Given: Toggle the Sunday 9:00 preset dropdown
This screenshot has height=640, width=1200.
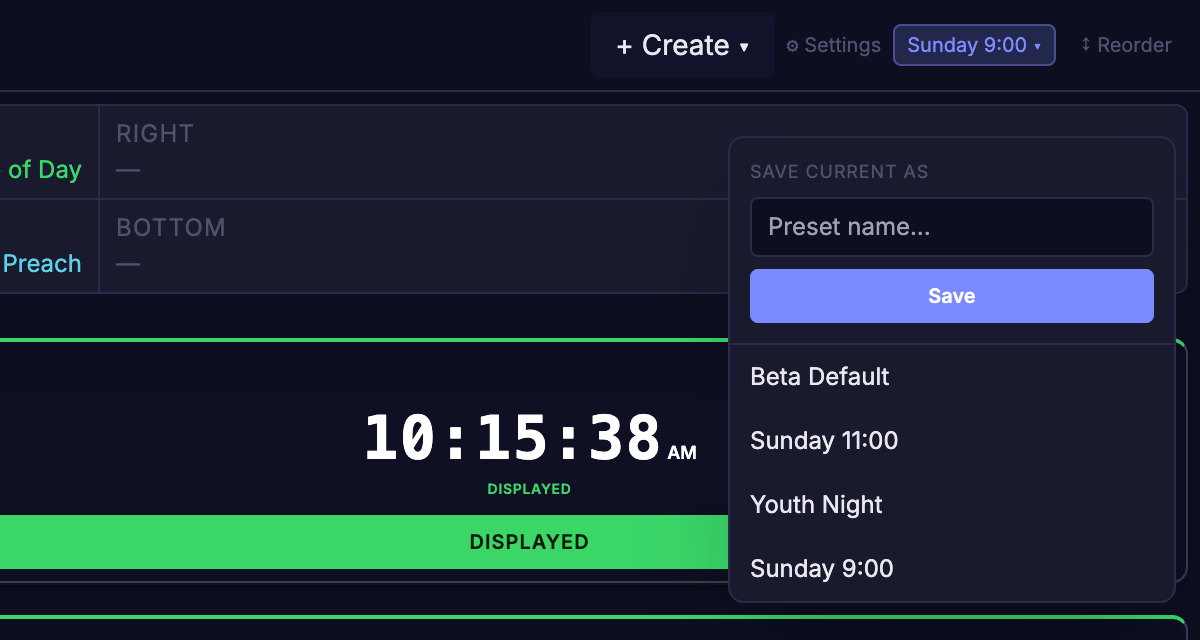Looking at the screenshot, I should point(974,45).
